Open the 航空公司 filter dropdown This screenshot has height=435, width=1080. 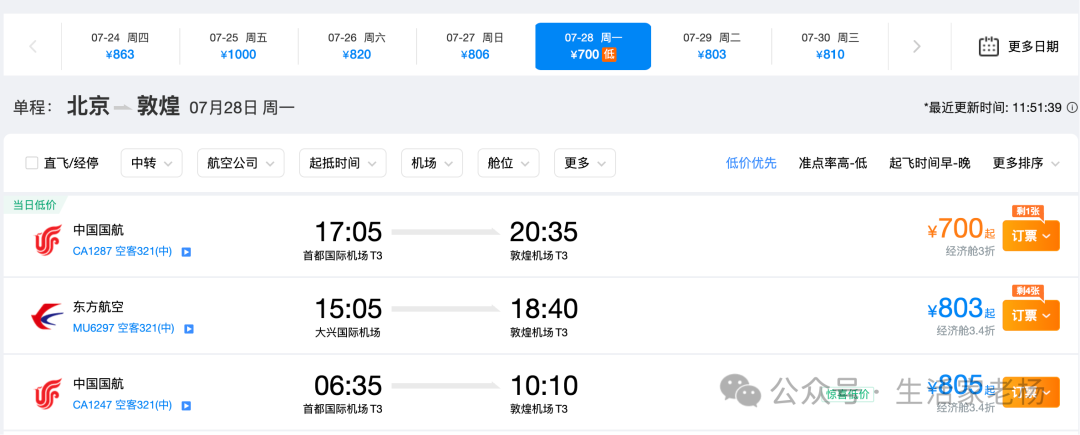tap(240, 163)
